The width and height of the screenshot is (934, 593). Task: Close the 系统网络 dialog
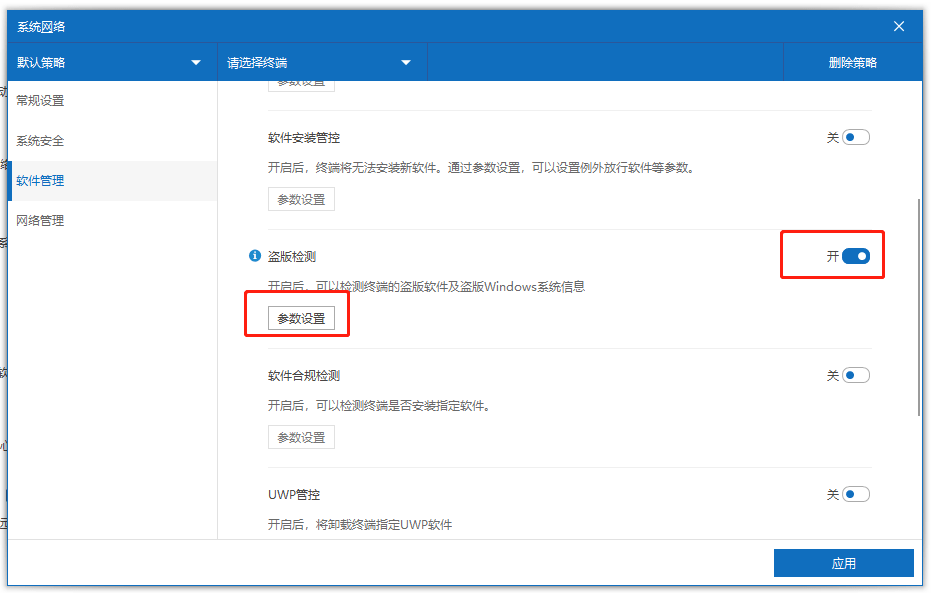coord(899,26)
